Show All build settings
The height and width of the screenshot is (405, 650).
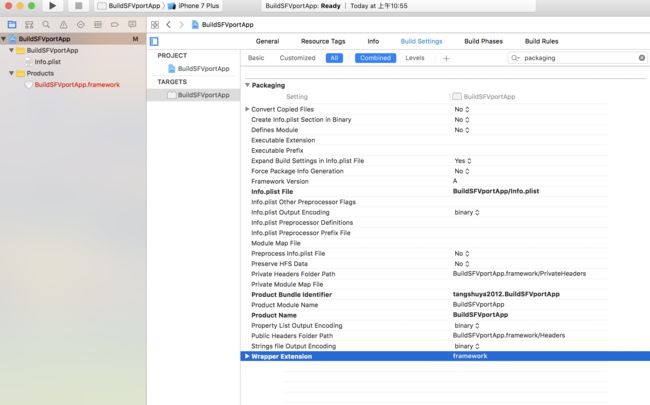(x=334, y=58)
